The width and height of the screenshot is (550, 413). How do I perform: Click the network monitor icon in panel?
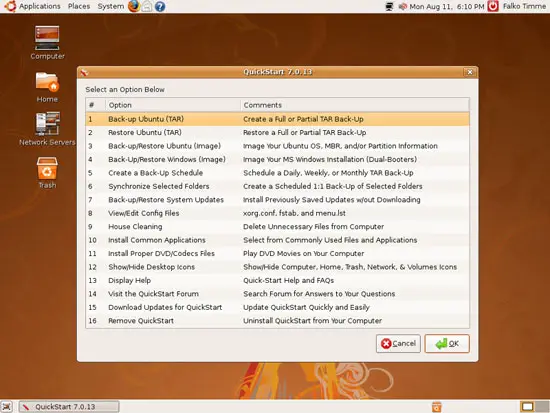(389, 6)
